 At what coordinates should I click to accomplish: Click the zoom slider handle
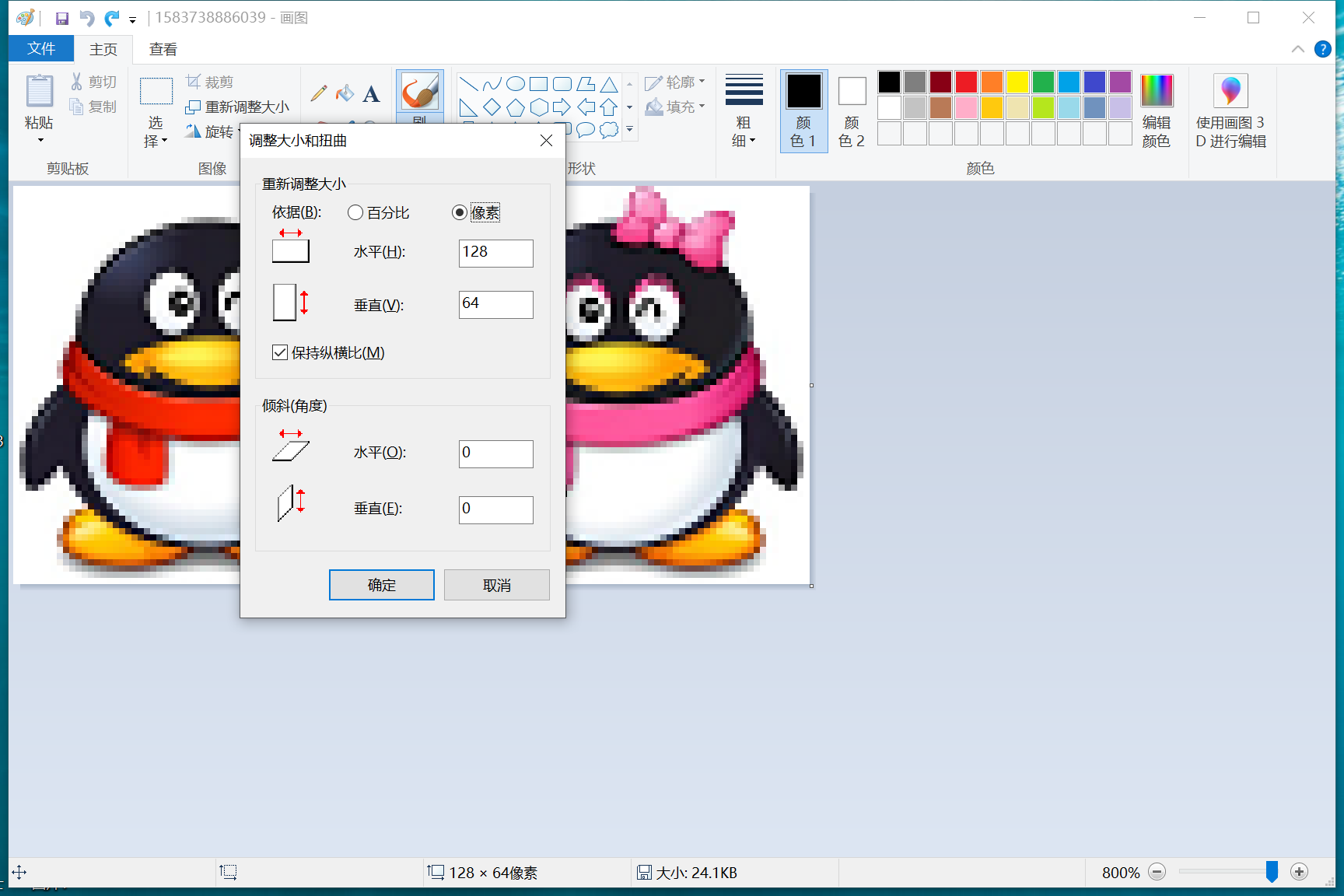click(1272, 872)
